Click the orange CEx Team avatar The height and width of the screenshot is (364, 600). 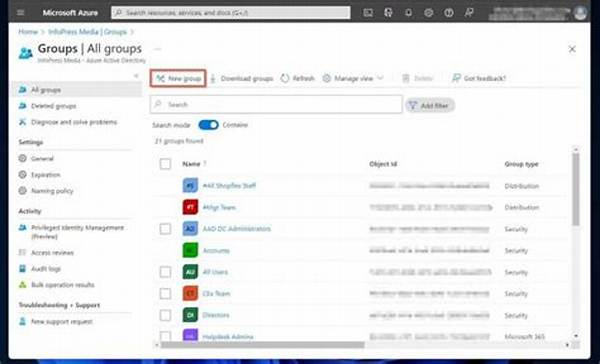pyautogui.click(x=190, y=294)
